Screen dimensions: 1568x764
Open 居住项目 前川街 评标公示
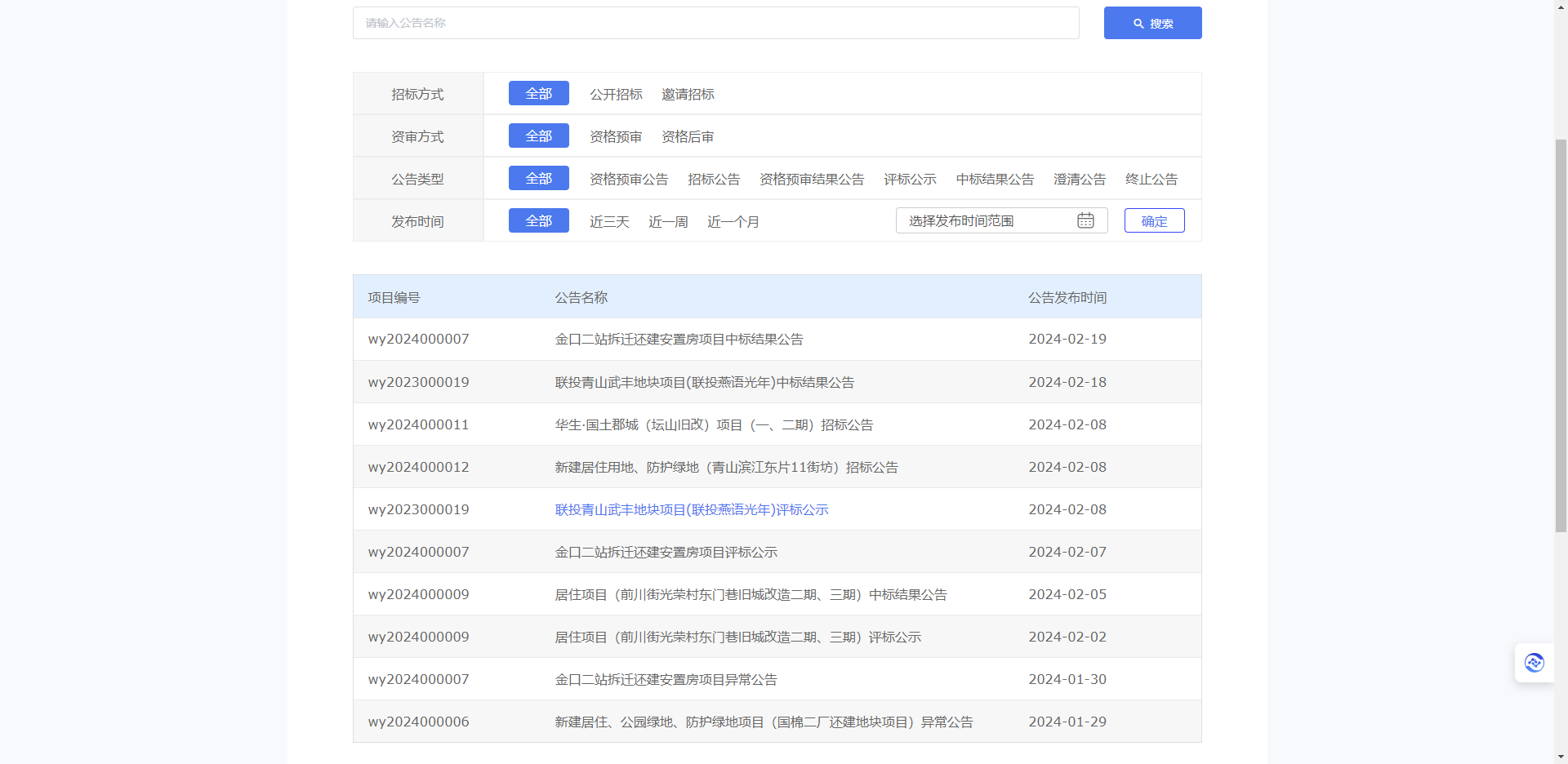(x=738, y=637)
